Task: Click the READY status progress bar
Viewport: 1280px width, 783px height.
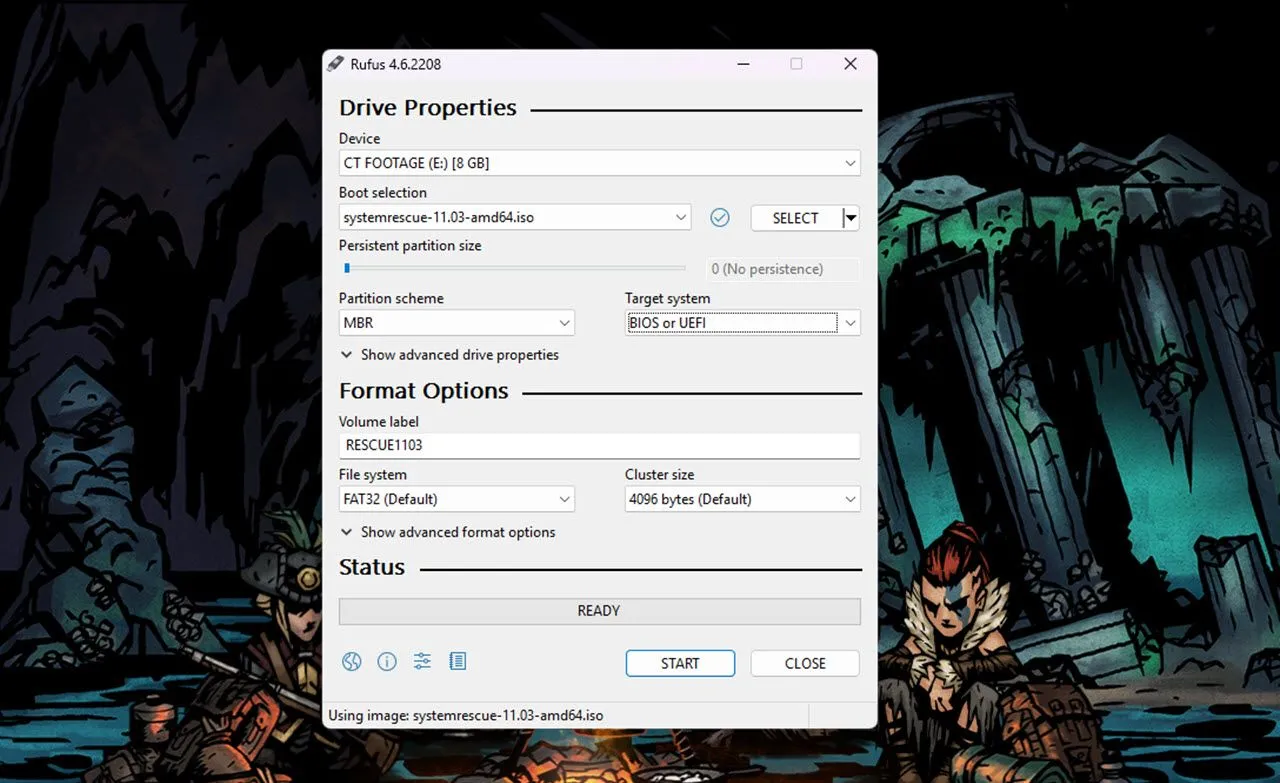Action: tap(599, 611)
